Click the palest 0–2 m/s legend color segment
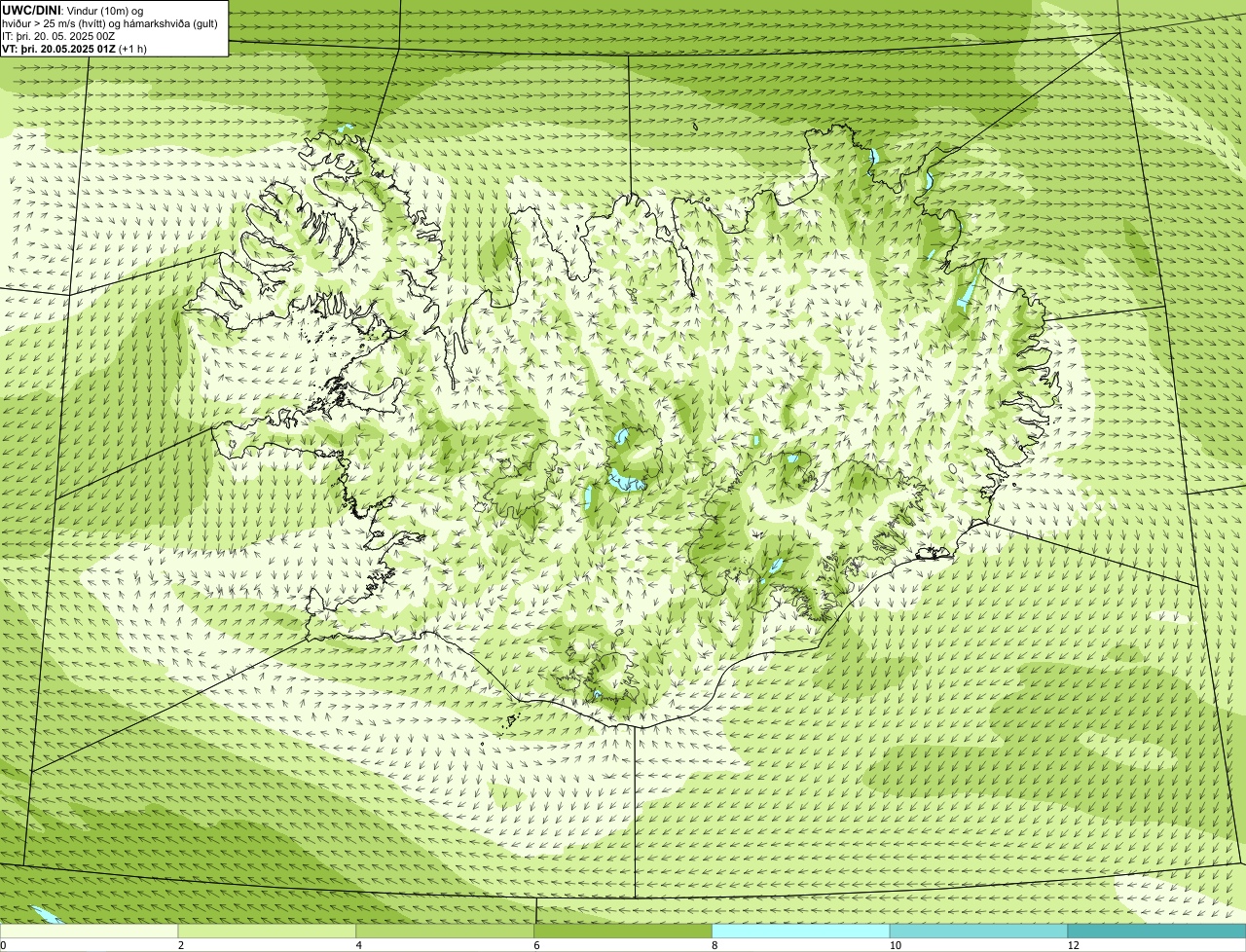1246x952 pixels. pyautogui.click(x=90, y=931)
